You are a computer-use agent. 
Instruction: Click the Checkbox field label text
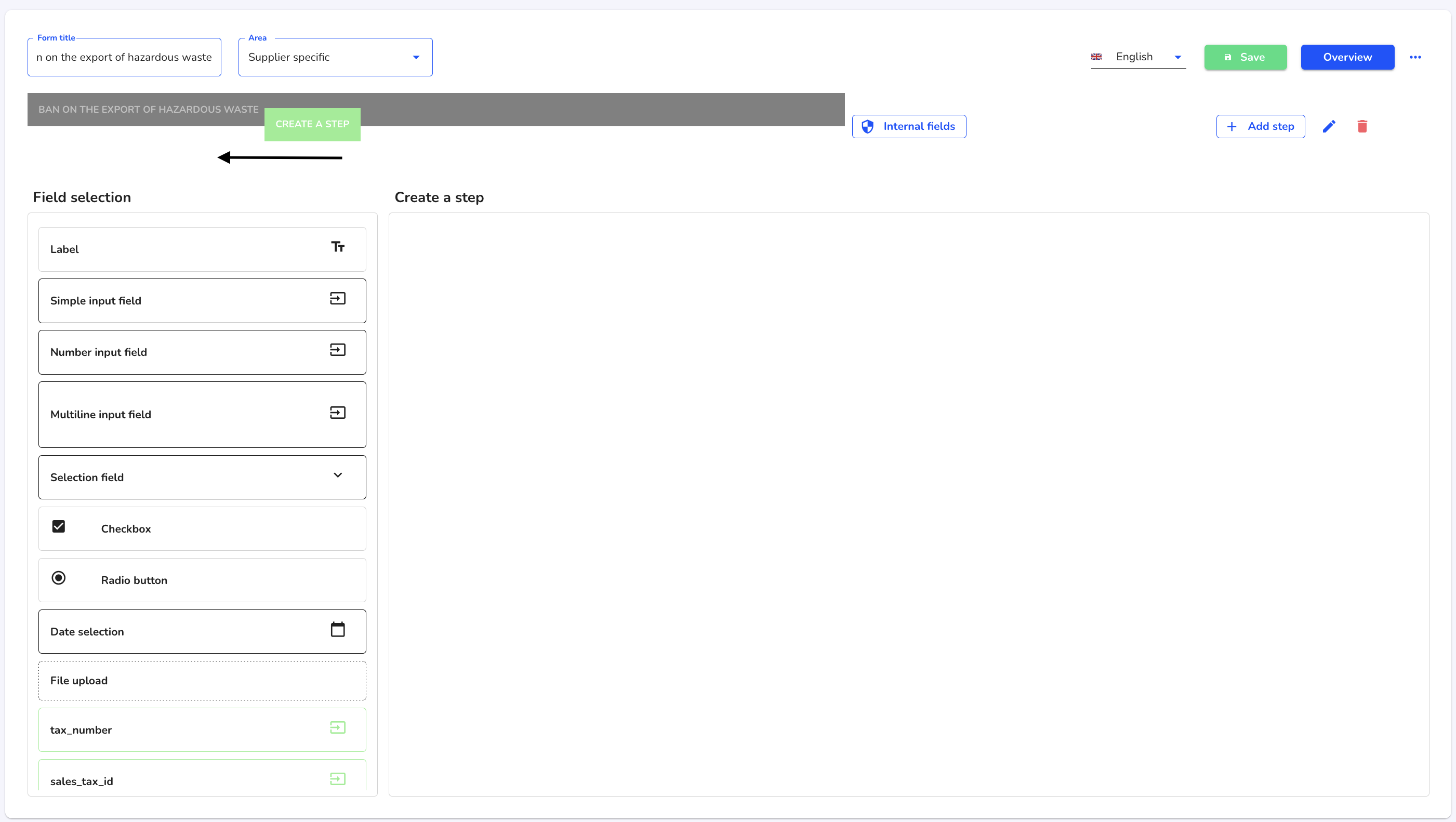click(126, 528)
